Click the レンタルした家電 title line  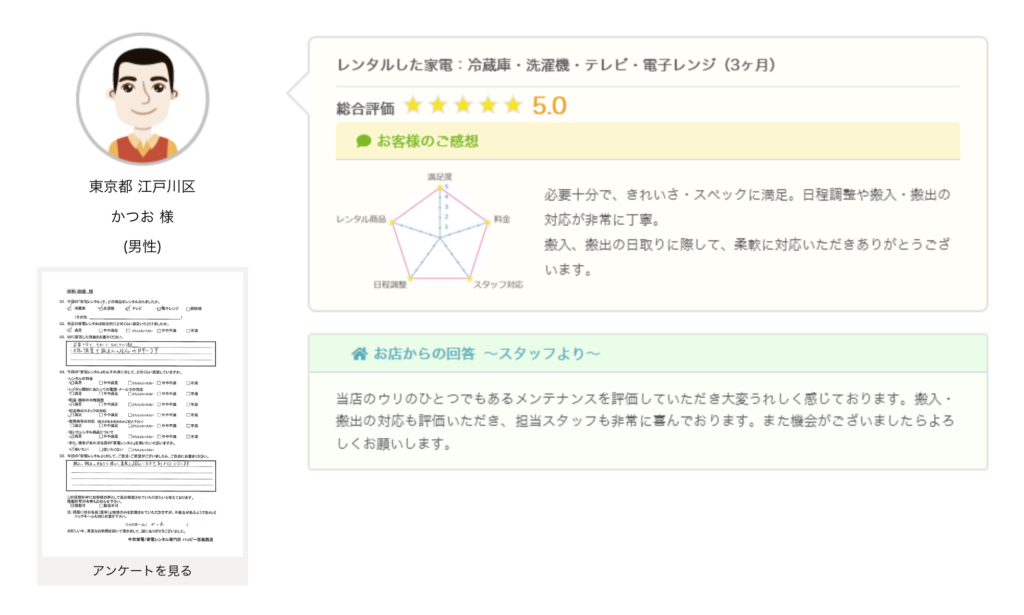click(x=556, y=65)
